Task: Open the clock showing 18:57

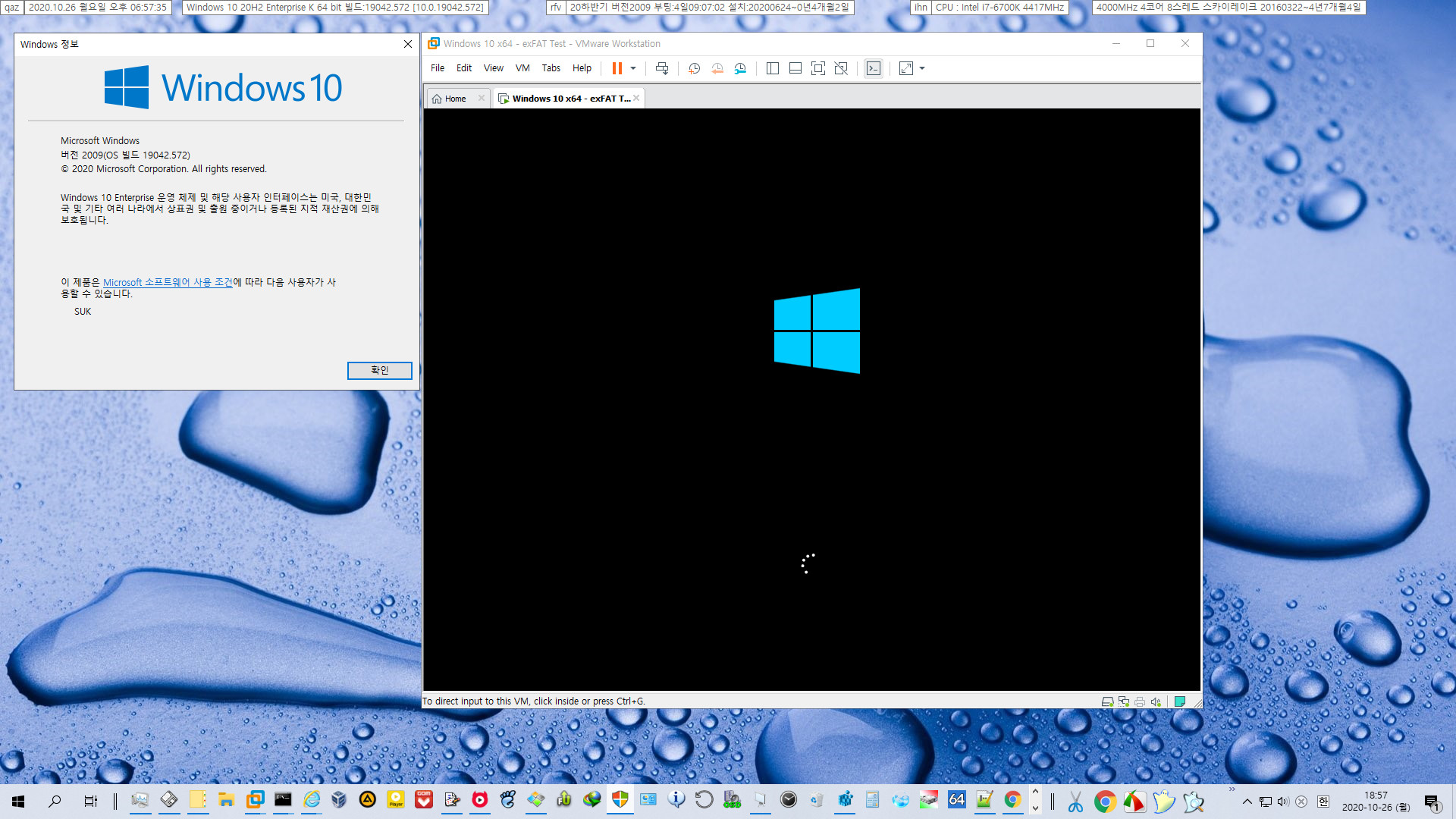Action: [x=1376, y=802]
